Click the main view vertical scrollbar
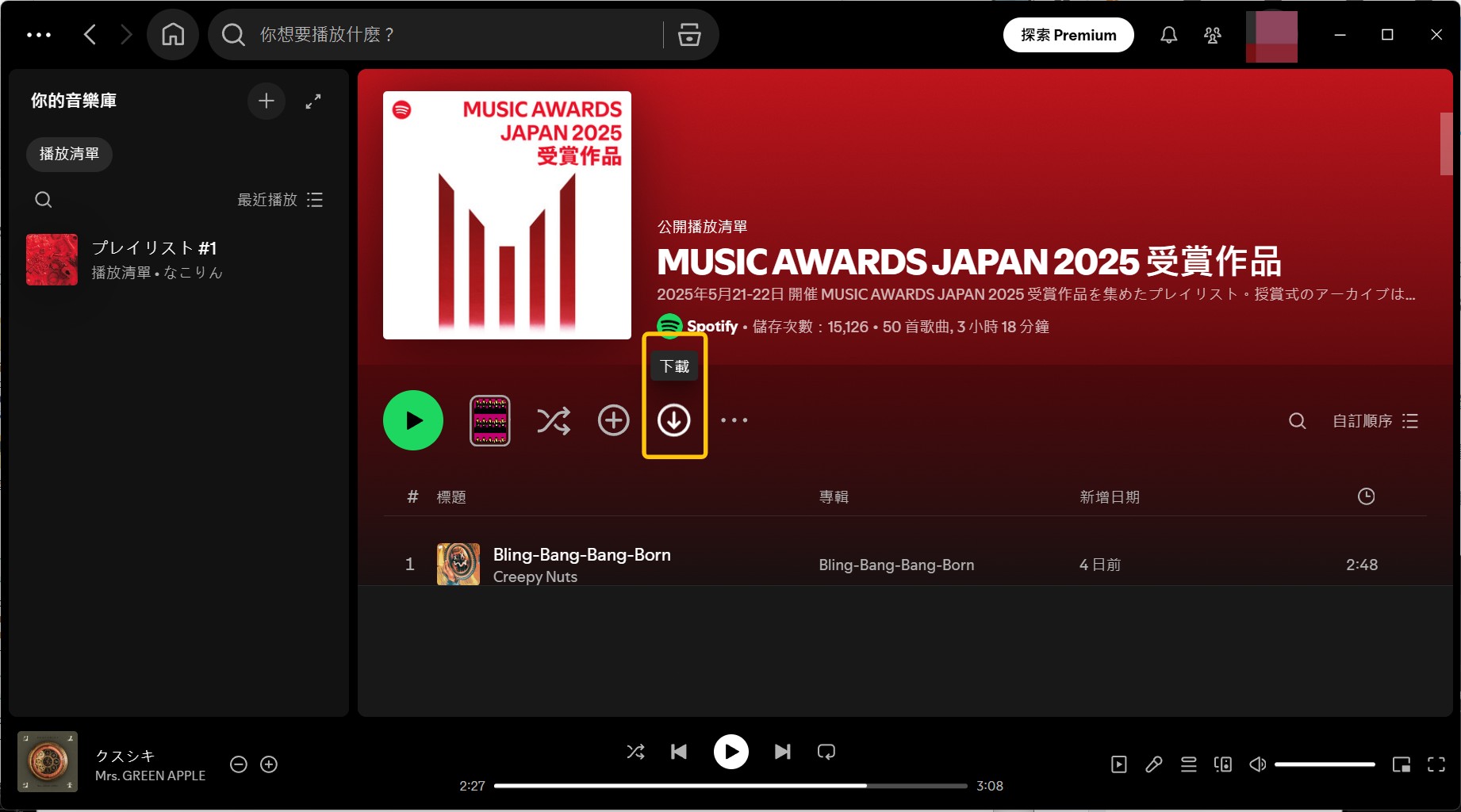1461x812 pixels. pyautogui.click(x=1446, y=144)
